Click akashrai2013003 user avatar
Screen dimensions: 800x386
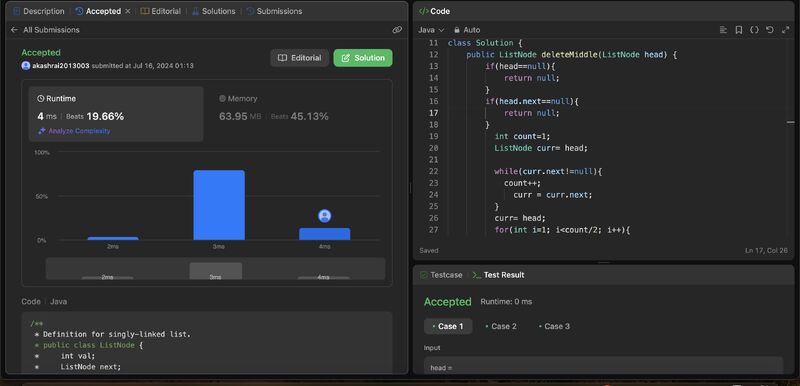click(26, 66)
